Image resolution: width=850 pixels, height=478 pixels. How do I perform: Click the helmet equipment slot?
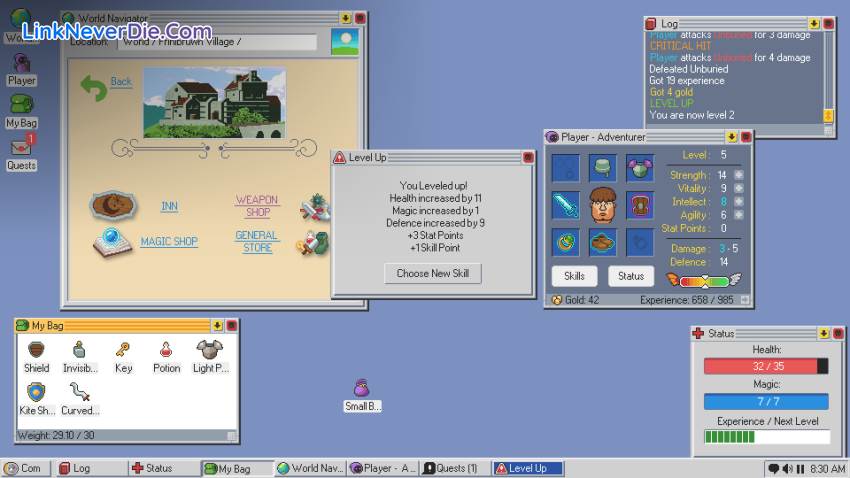[x=602, y=167]
